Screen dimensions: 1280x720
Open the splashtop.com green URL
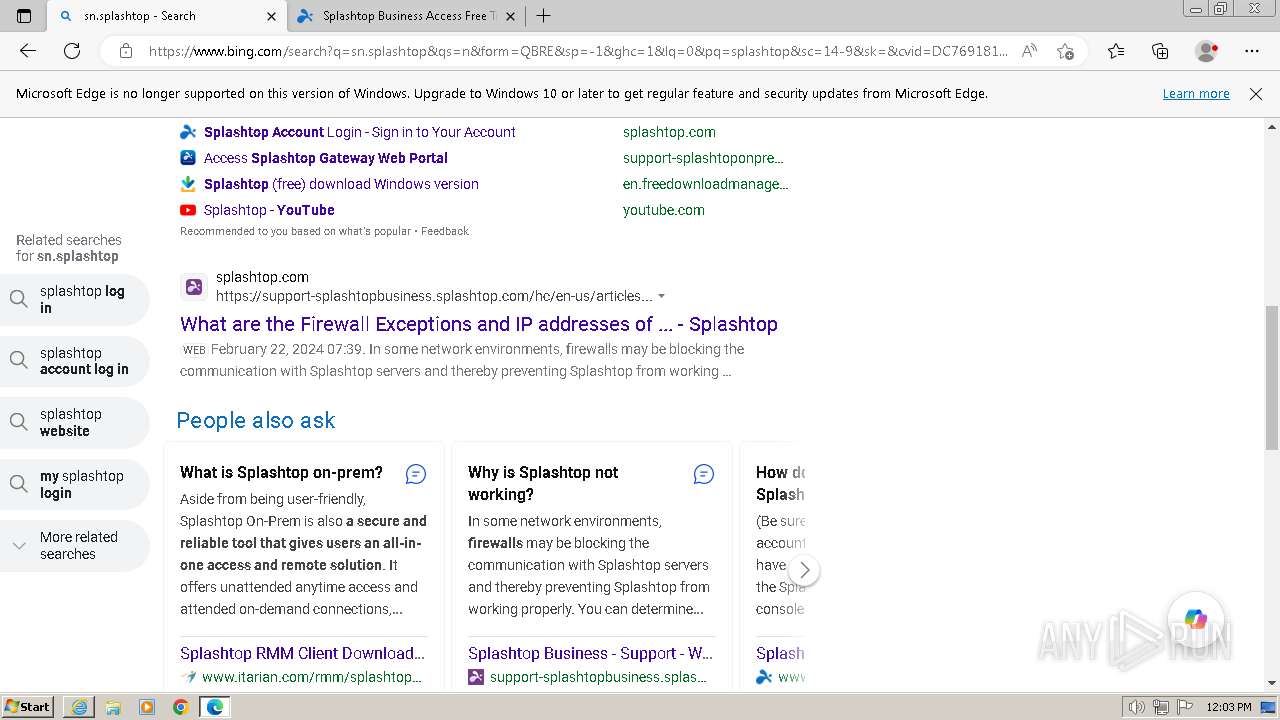tap(669, 132)
